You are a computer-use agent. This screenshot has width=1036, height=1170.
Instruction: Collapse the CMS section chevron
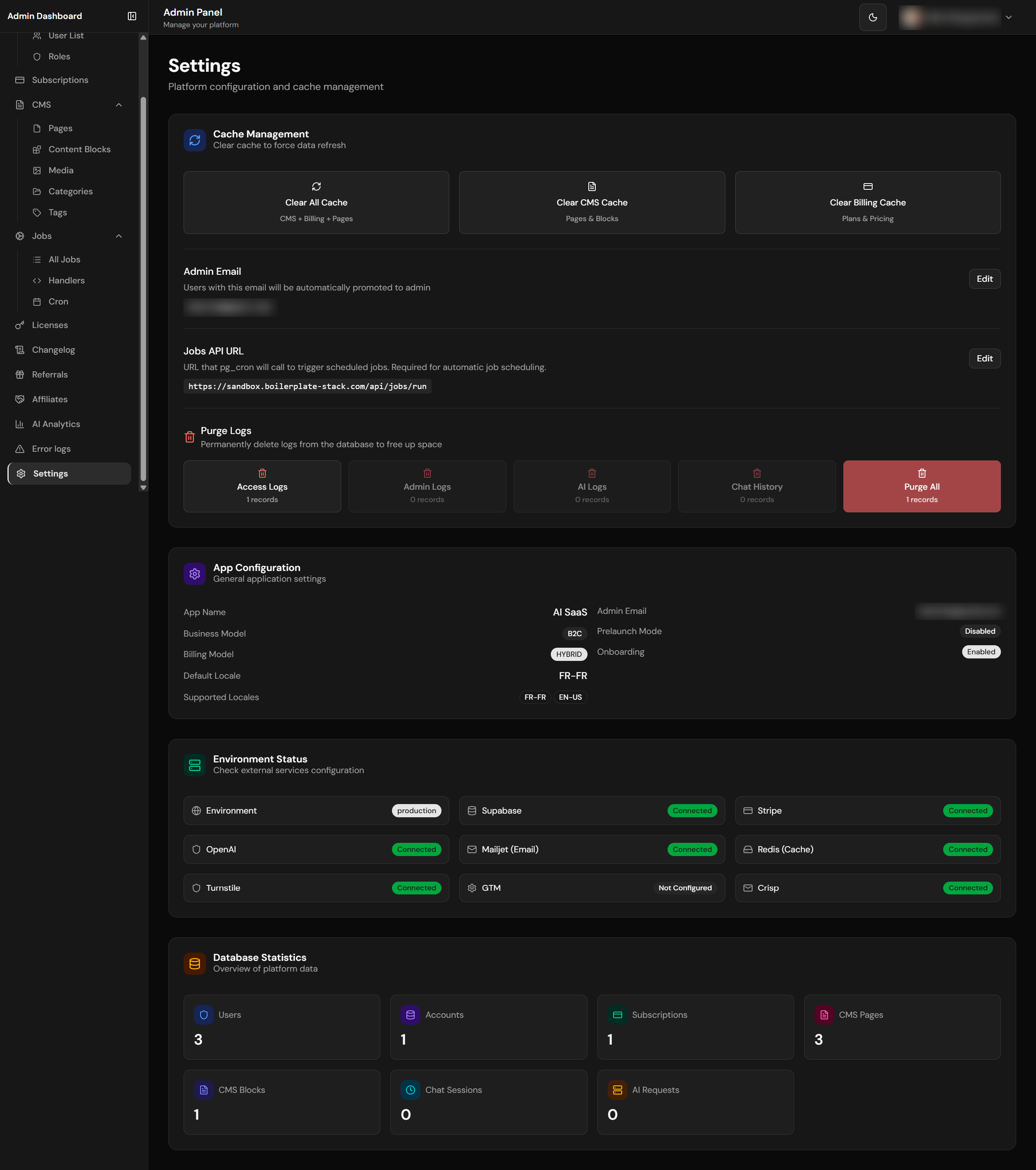[118, 105]
